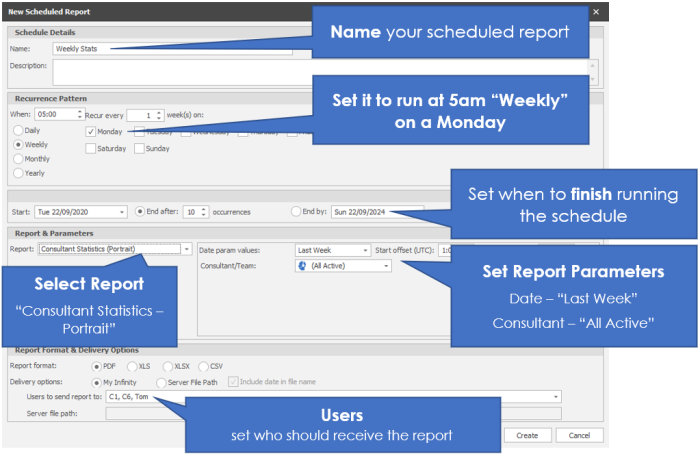Screen dimensions: 700x456
Task: Open the Date param values dropdown
Action: [366, 249]
